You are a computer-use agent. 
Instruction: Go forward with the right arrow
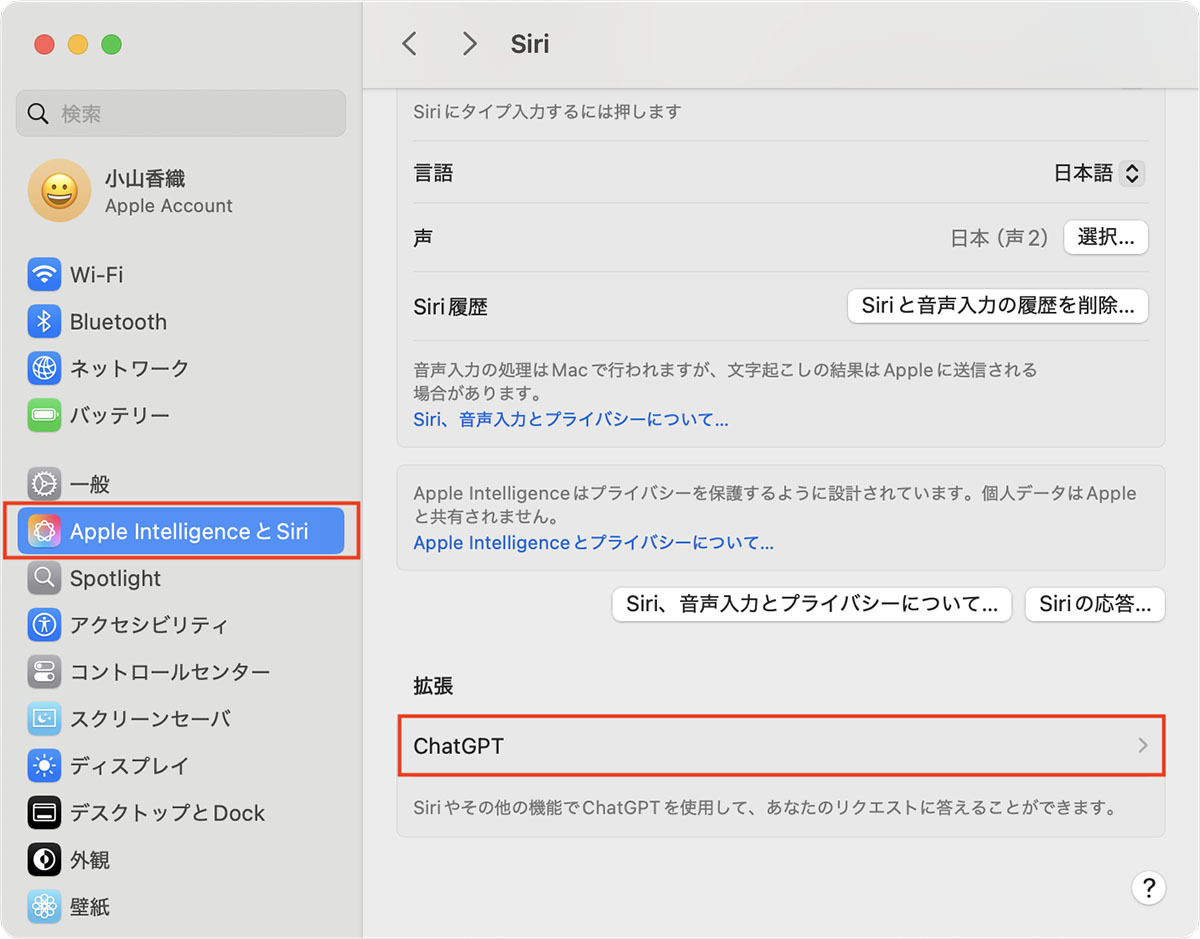pyautogui.click(x=469, y=44)
